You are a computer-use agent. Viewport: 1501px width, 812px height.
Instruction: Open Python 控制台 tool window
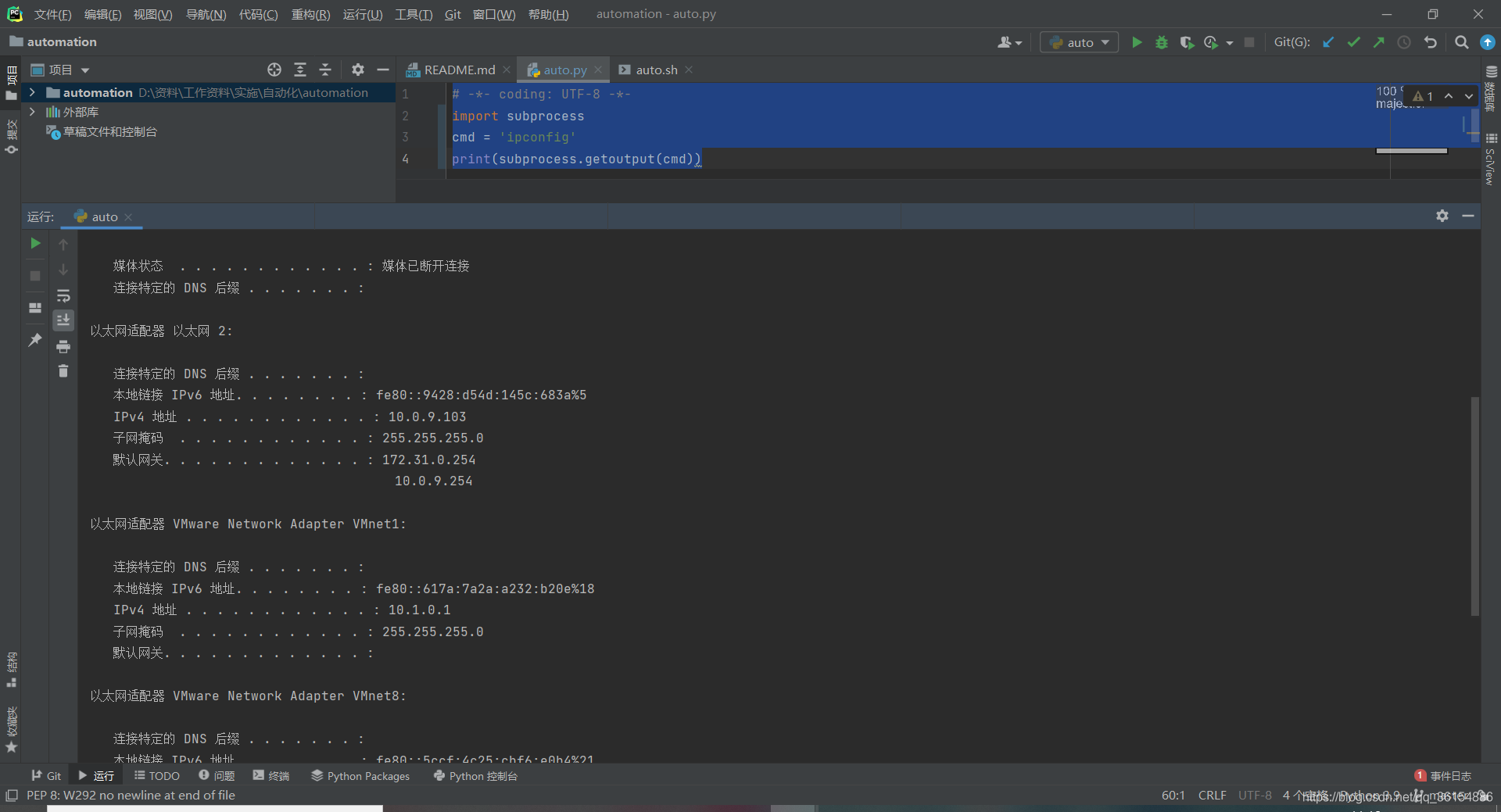point(475,775)
